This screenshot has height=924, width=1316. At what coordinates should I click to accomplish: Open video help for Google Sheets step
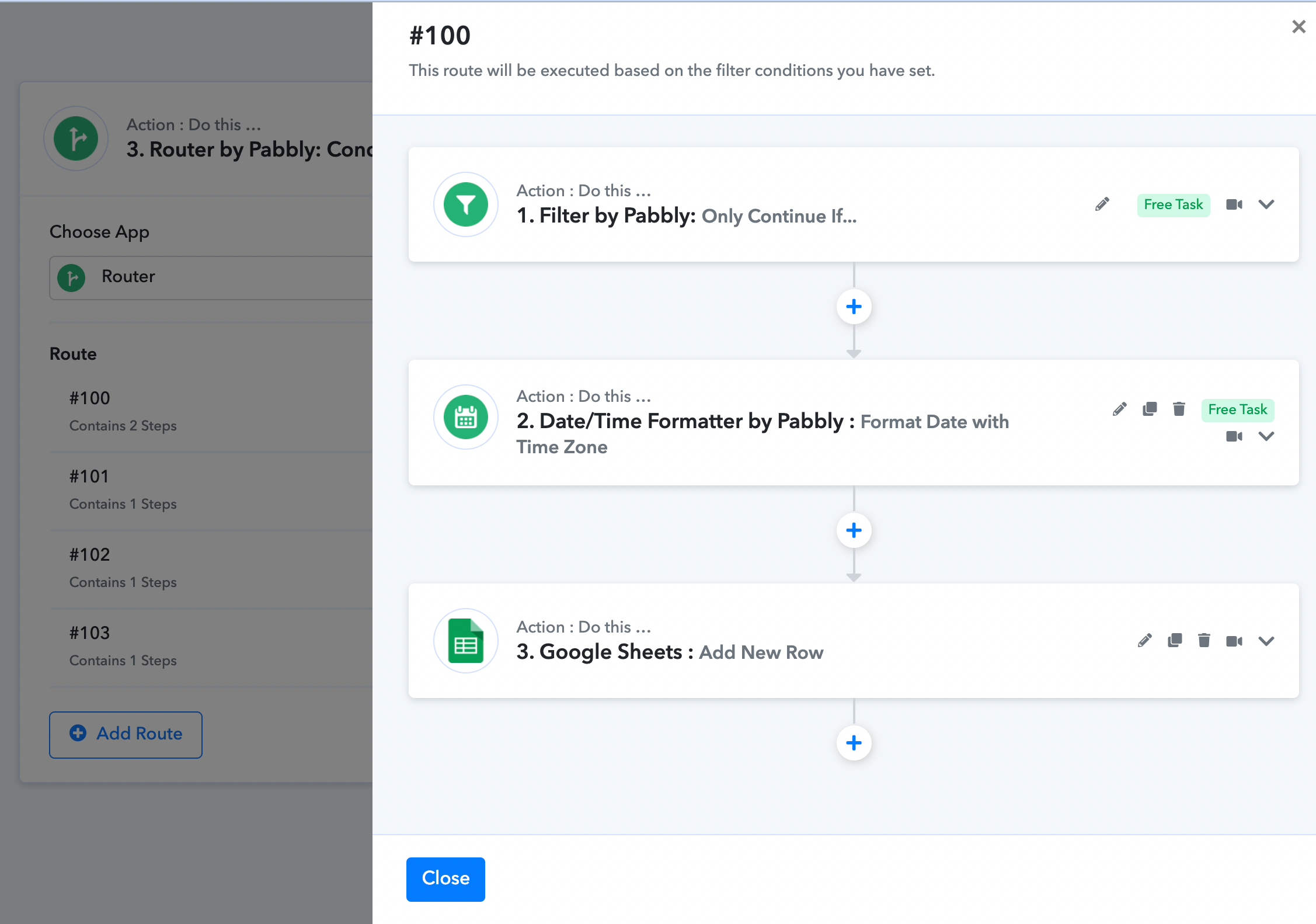click(1234, 641)
